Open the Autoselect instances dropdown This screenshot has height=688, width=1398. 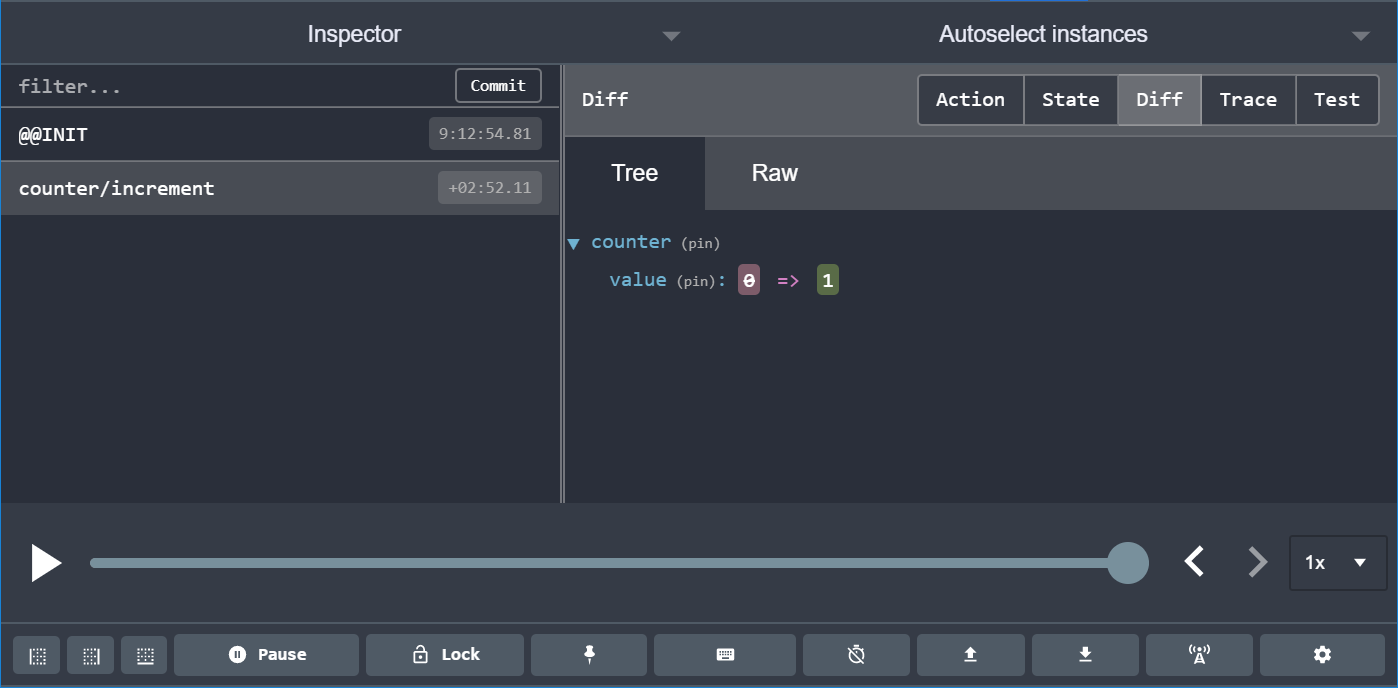(1360, 35)
